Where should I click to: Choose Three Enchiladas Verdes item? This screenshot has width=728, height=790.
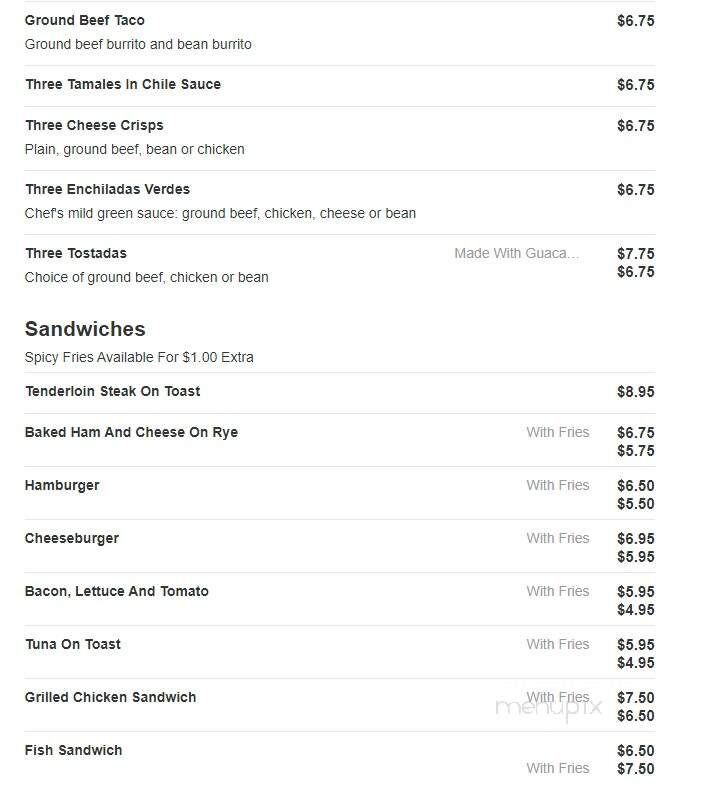tap(107, 189)
